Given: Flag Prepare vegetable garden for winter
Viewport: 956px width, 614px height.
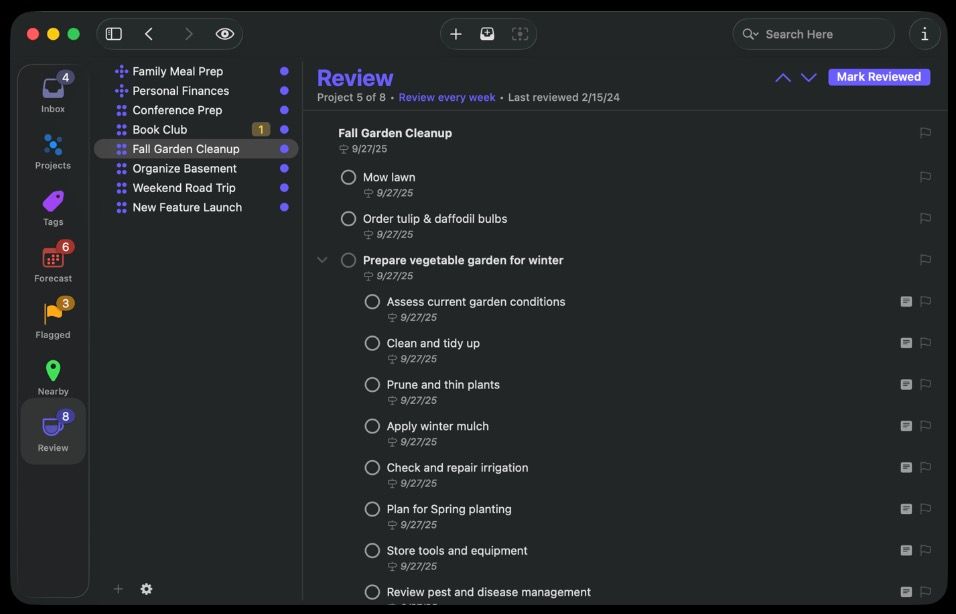Looking at the screenshot, I should click(925, 260).
